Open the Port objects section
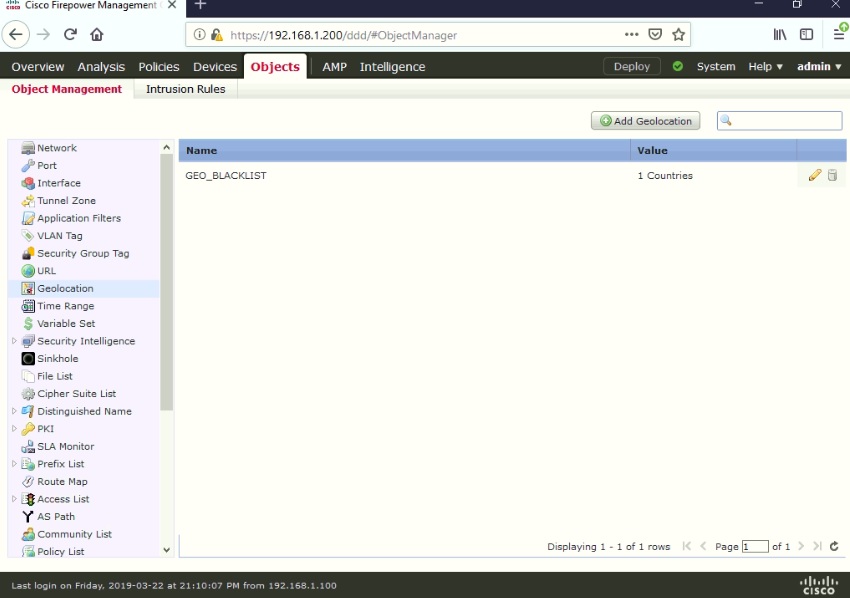Image resolution: width=850 pixels, height=598 pixels. pyautogui.click(x=29, y=165)
